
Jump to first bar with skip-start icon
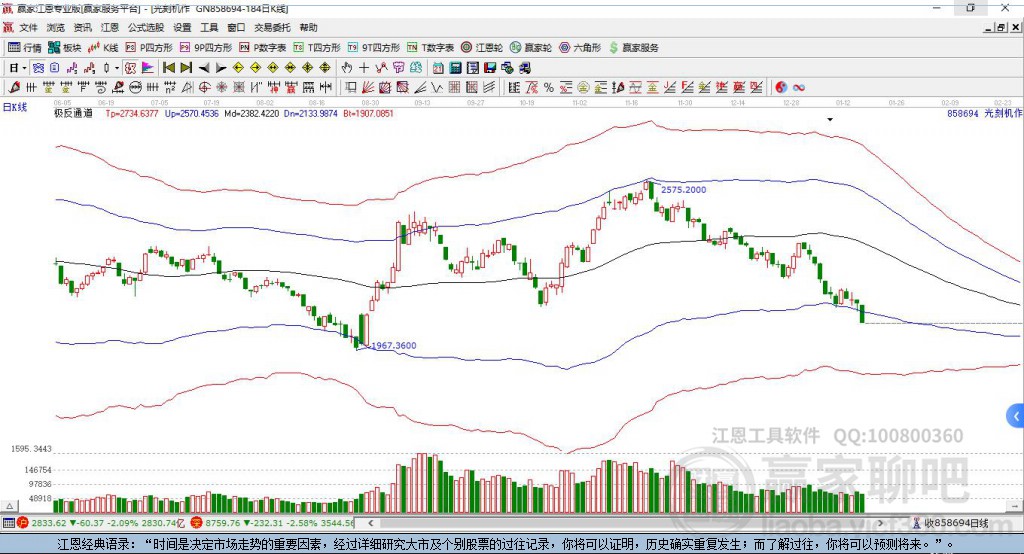tap(168, 68)
